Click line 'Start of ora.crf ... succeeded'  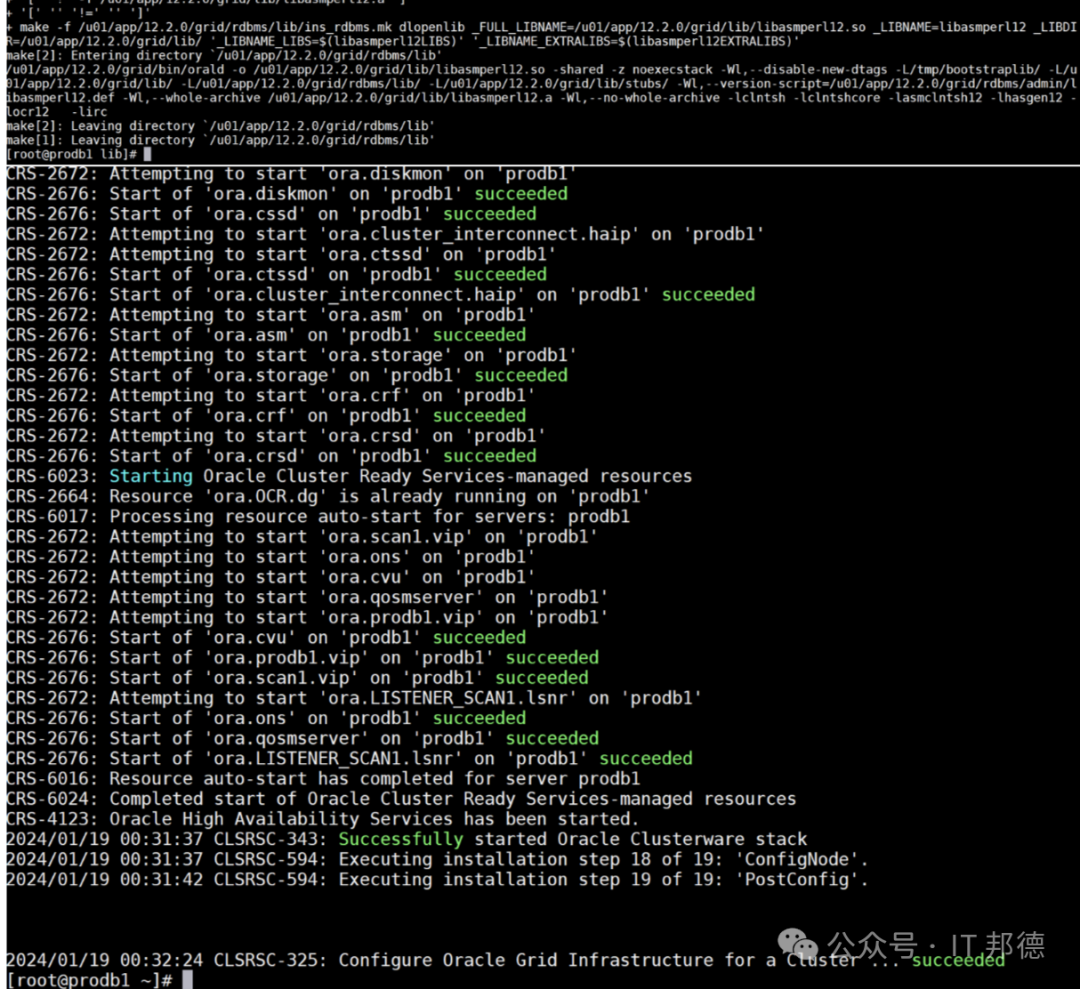pyautogui.click(x=266, y=416)
